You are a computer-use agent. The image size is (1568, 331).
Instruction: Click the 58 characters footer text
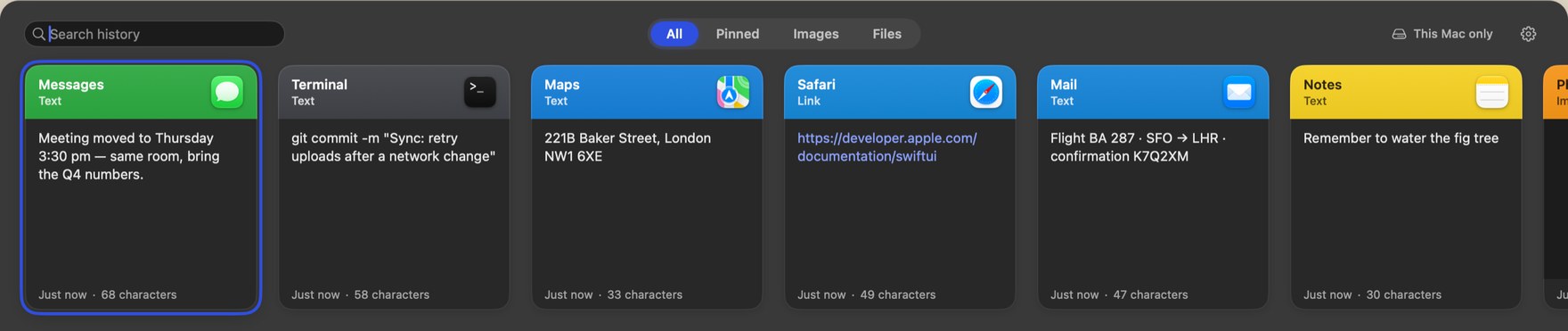(392, 294)
